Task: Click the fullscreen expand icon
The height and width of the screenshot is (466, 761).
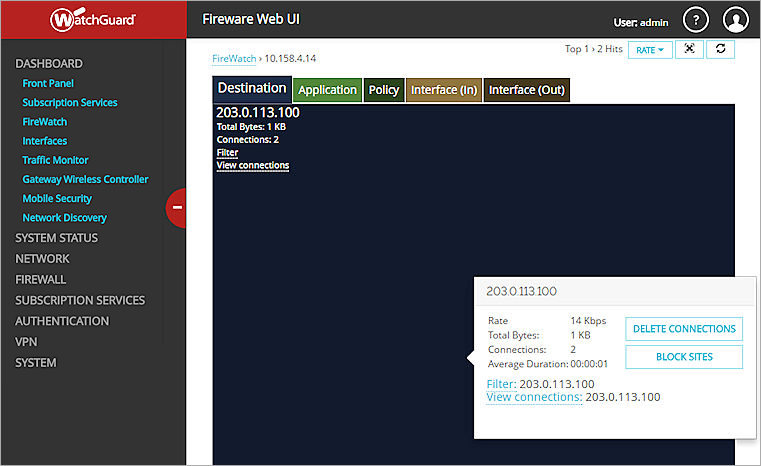Action: click(689, 49)
